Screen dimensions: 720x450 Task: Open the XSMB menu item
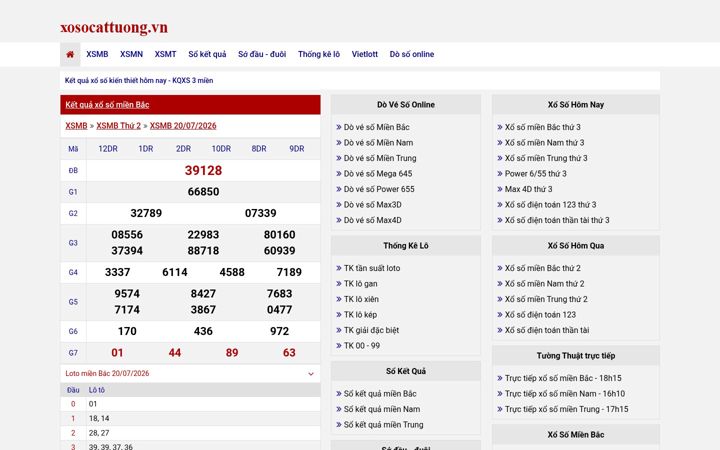pyautogui.click(x=97, y=54)
